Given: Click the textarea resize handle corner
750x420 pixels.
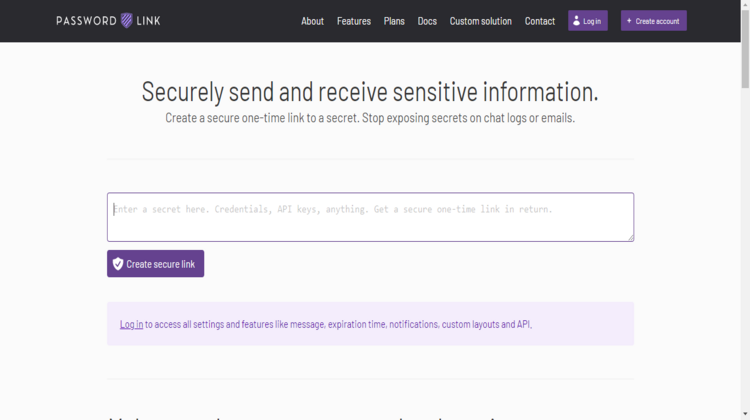Looking at the screenshot, I should click(630, 238).
